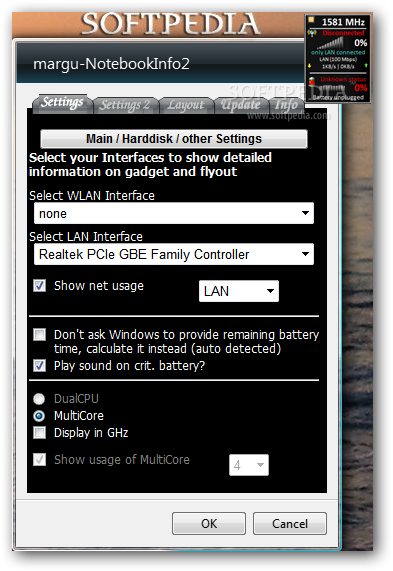Toggle Show usage of MultiCore checkbox
Image resolution: width=393 pixels, height=571 pixels.
click(x=39, y=460)
